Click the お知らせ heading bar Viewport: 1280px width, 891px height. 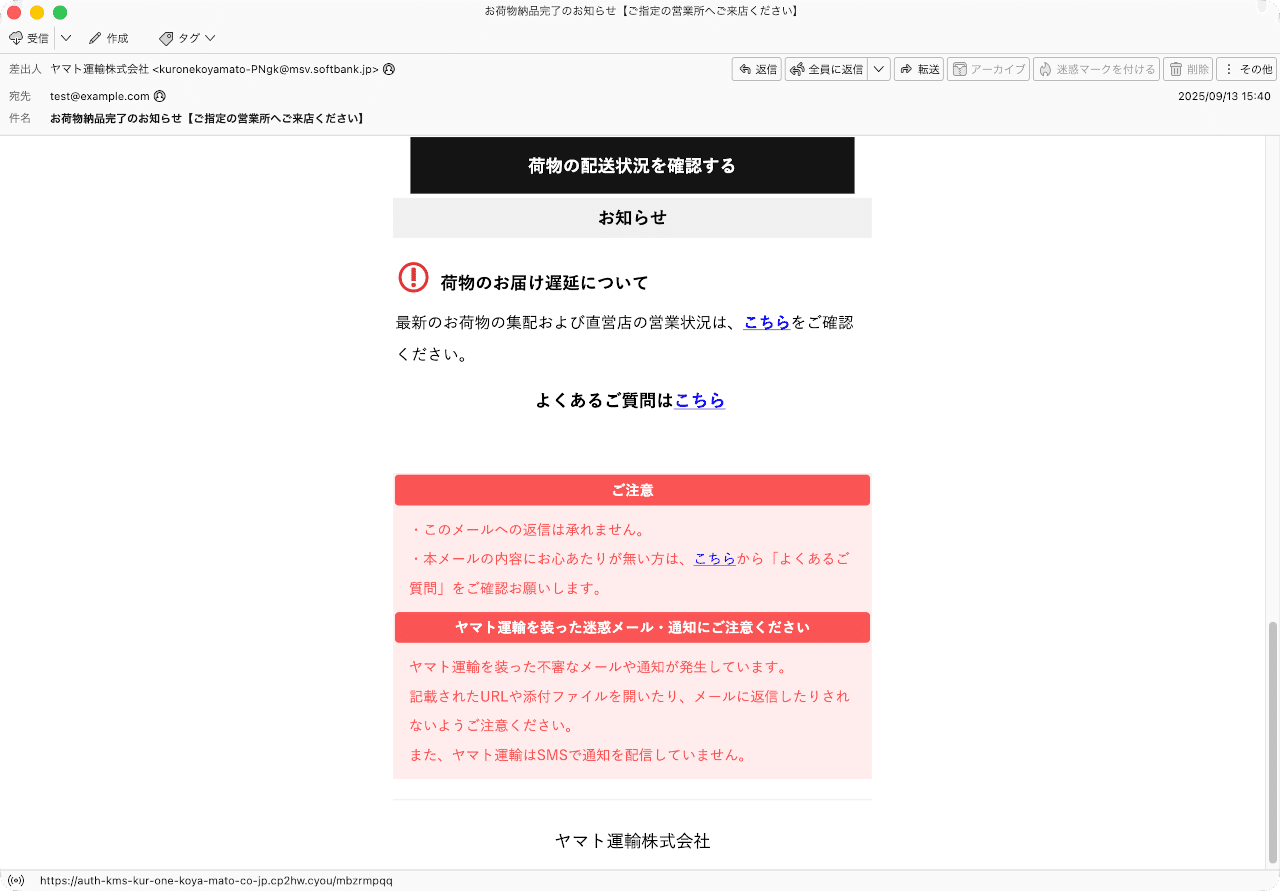coord(632,217)
